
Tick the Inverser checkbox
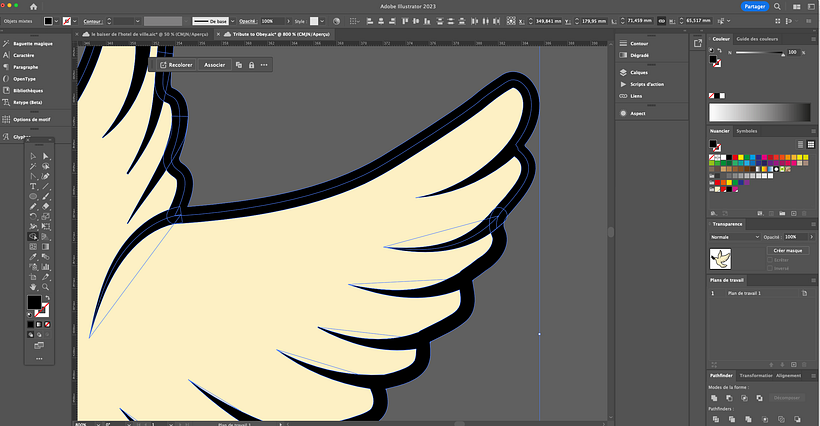(769, 268)
